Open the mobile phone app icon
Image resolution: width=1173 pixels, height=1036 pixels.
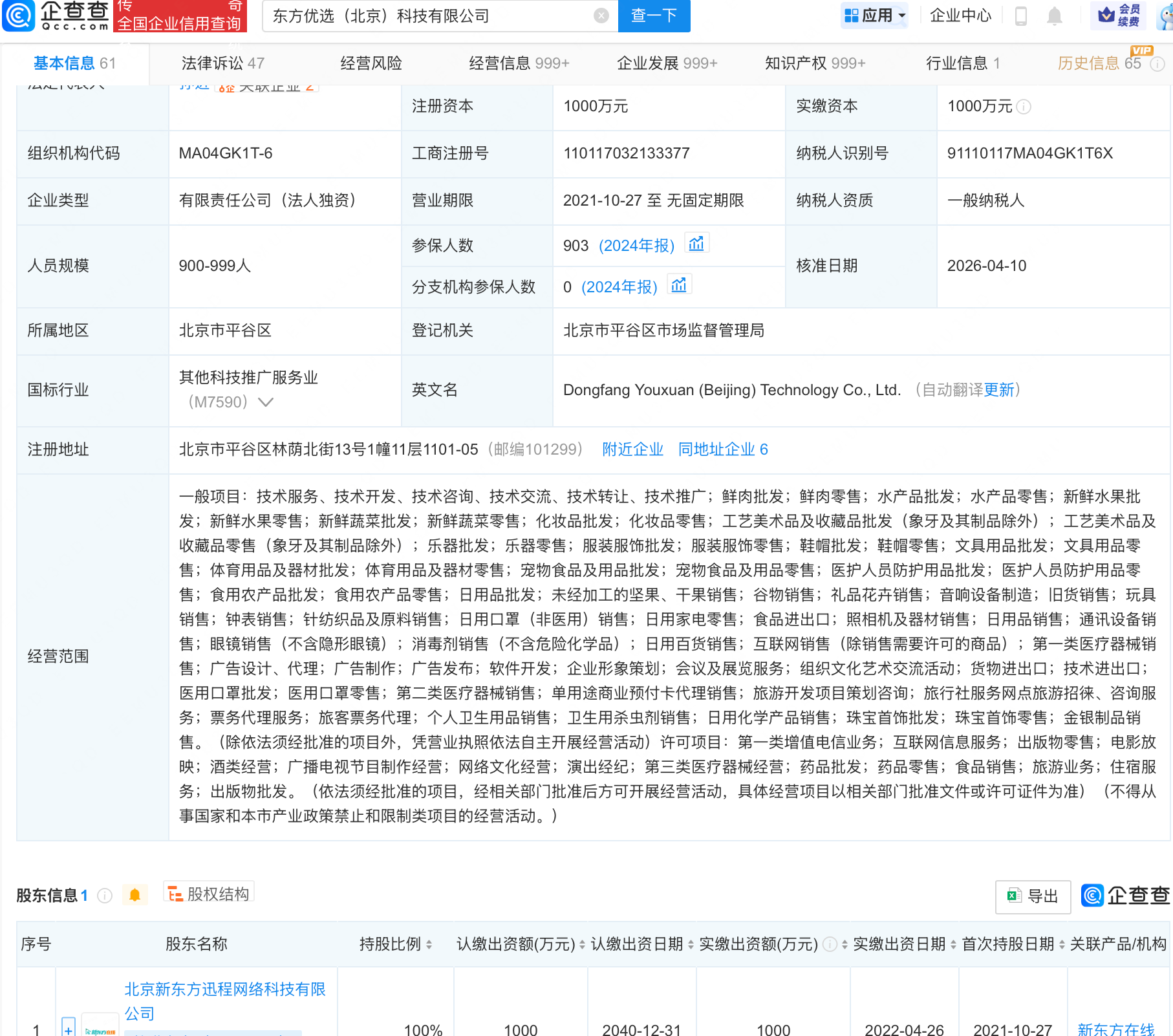(1021, 16)
